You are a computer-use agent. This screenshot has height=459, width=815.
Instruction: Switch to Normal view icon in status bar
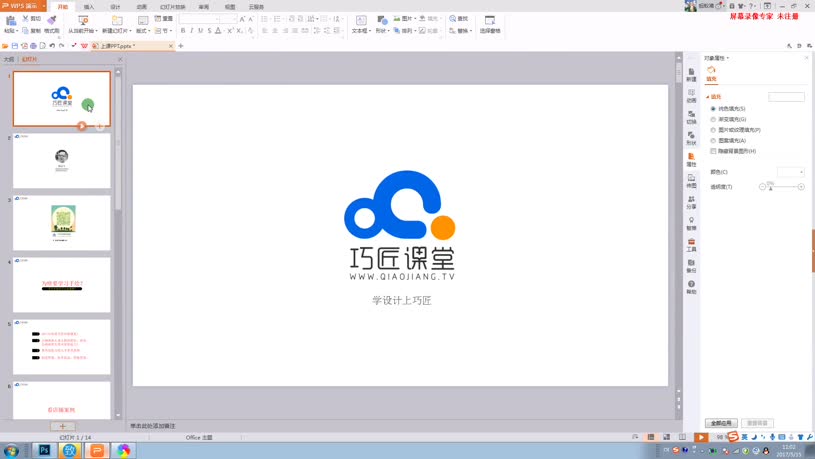pos(651,437)
